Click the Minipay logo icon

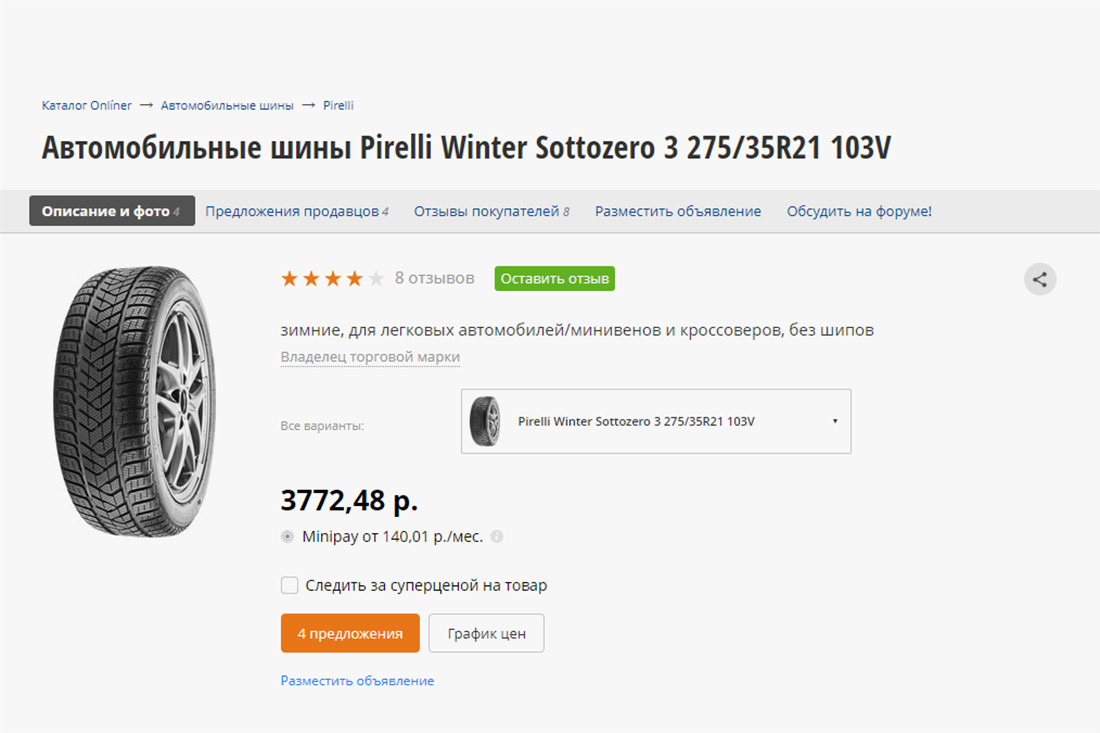point(287,537)
